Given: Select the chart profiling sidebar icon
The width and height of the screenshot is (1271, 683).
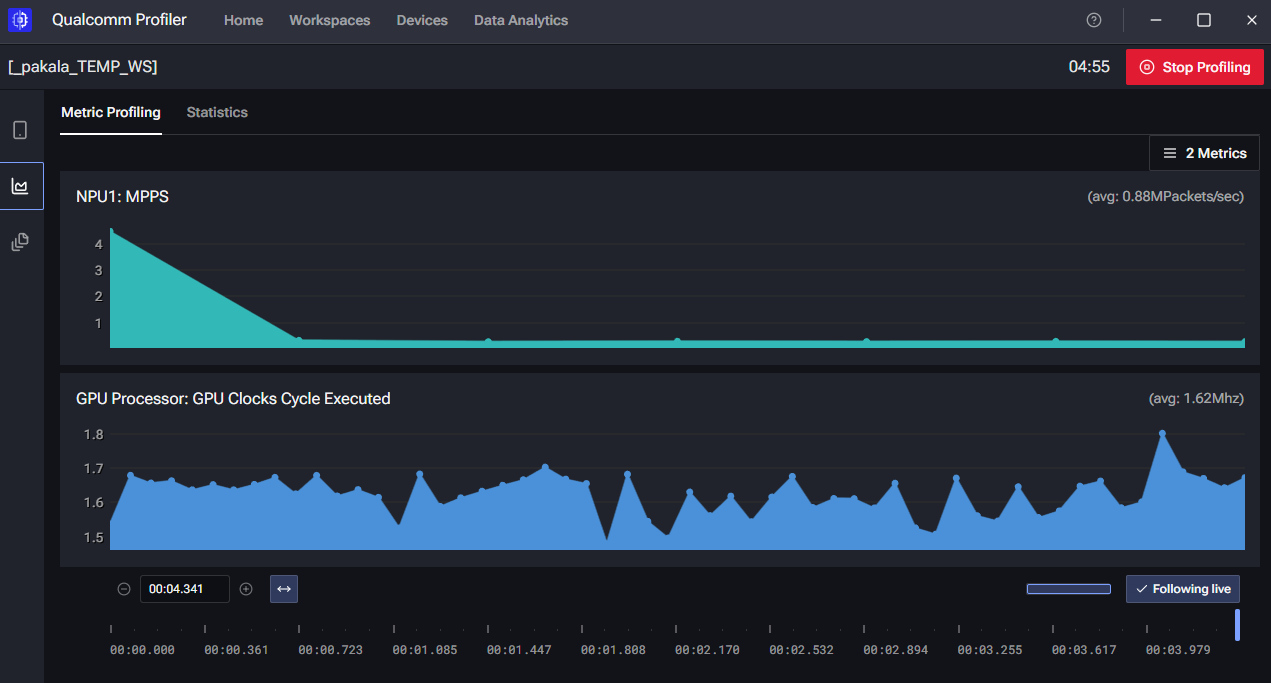Looking at the screenshot, I should click(20, 186).
